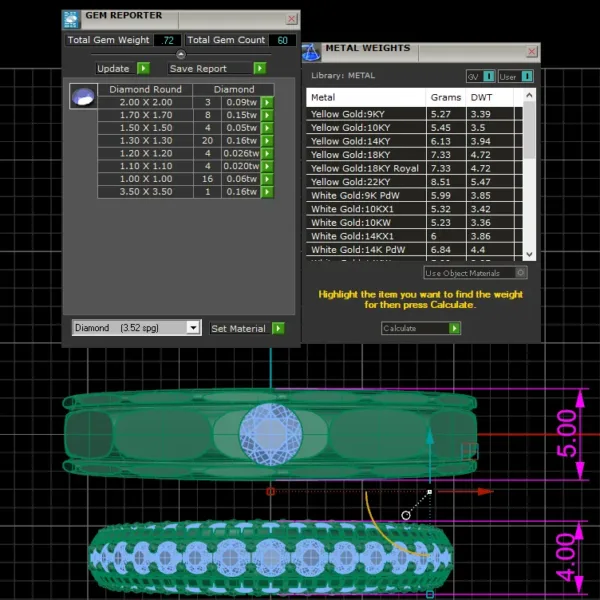Click the green arrow next to Save Report
600x600 pixels.
(x=260, y=68)
